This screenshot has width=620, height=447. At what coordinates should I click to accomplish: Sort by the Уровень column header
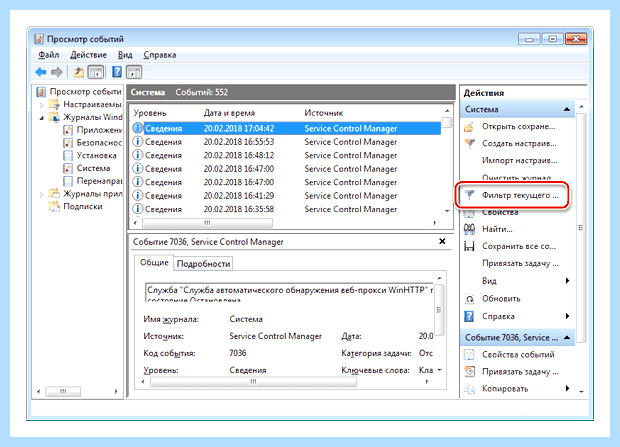[150, 113]
